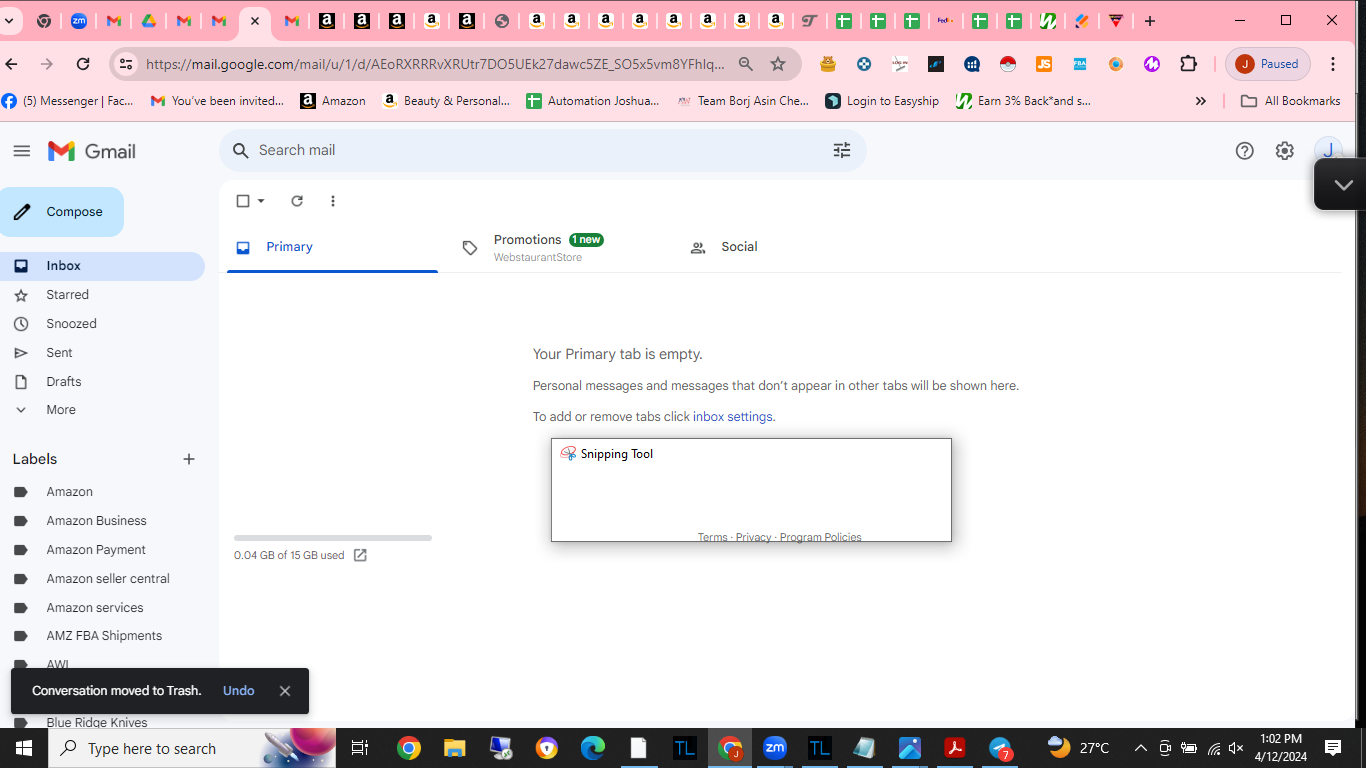
Task: Refresh the Gmail inbox list
Action: point(297,201)
